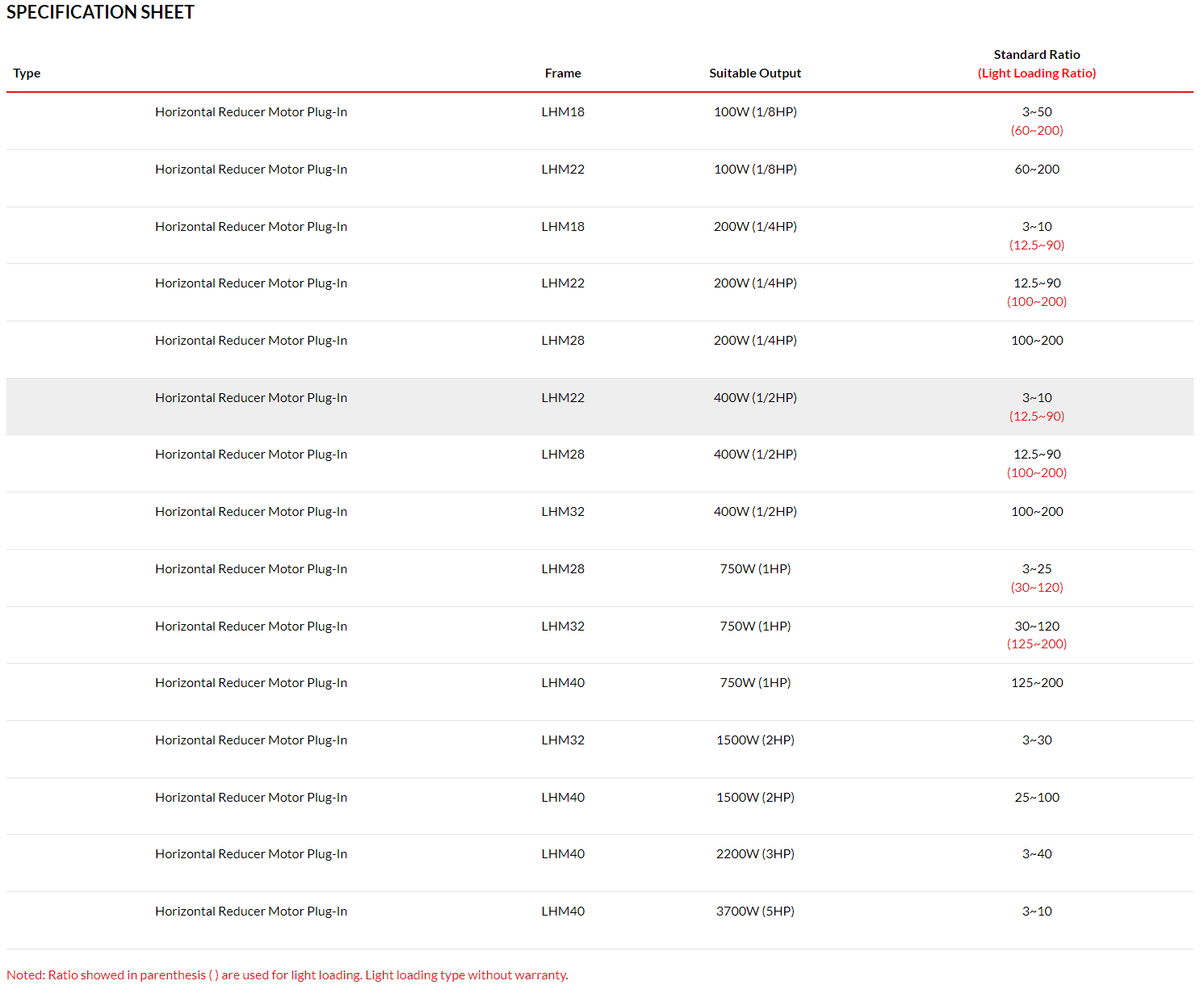Click the SPECIFICATION SHEET heading

coord(100,12)
